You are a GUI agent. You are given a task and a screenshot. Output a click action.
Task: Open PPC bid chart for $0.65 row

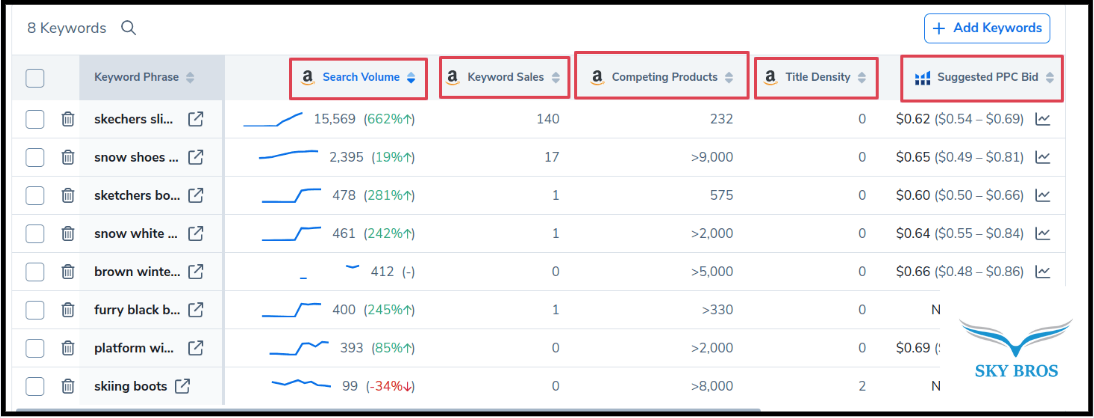(x=1042, y=158)
